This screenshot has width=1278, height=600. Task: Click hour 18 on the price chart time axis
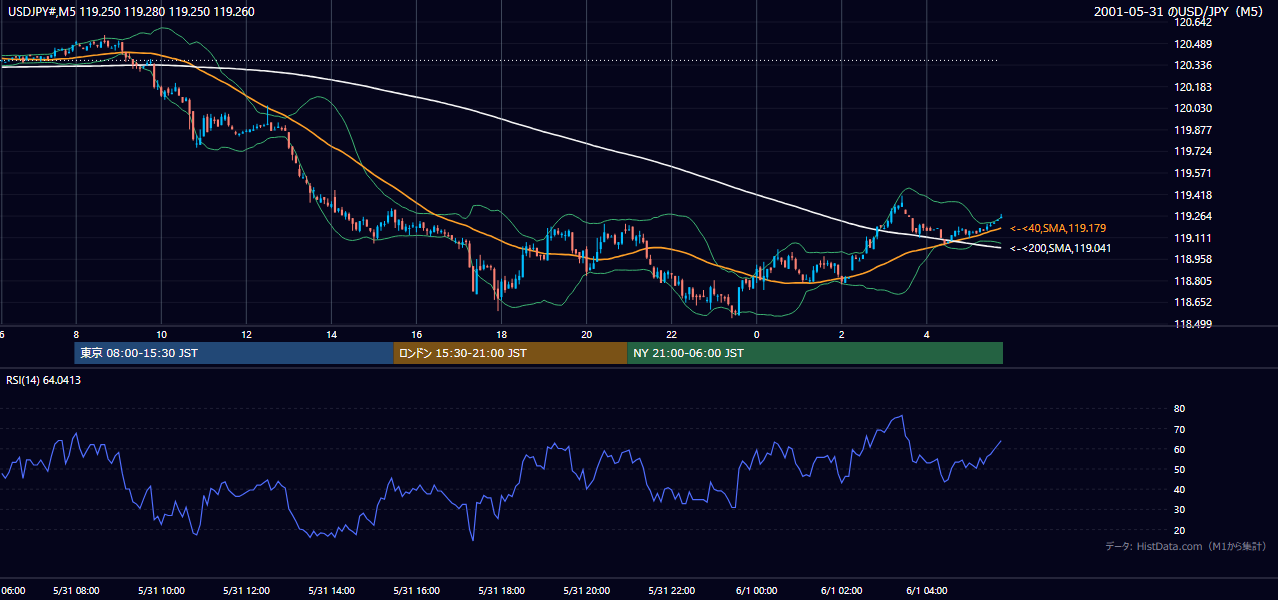tap(501, 334)
